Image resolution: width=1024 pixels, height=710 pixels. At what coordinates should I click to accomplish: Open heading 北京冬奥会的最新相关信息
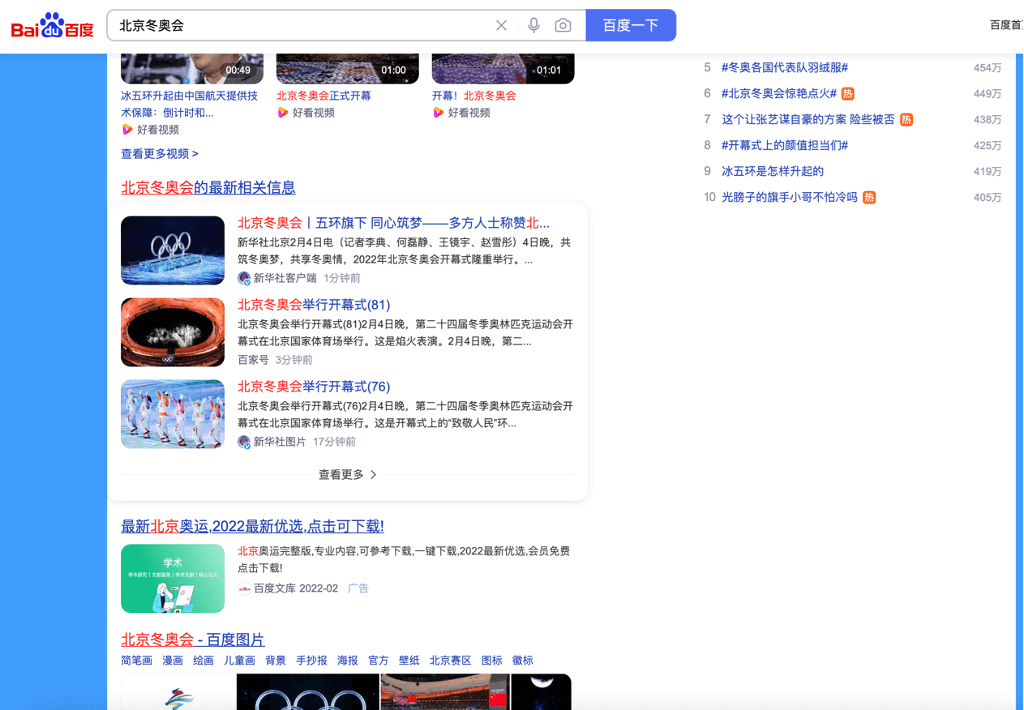[208, 187]
